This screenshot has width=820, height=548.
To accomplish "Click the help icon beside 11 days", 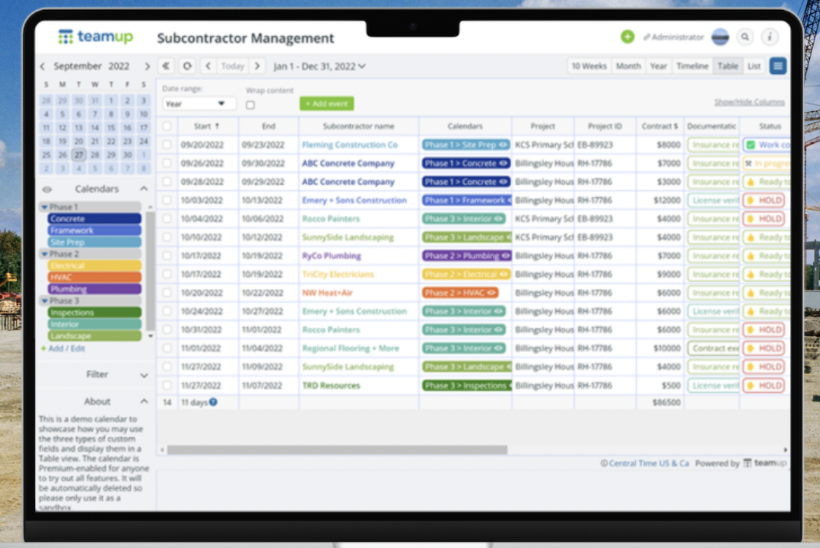I will 213,402.
